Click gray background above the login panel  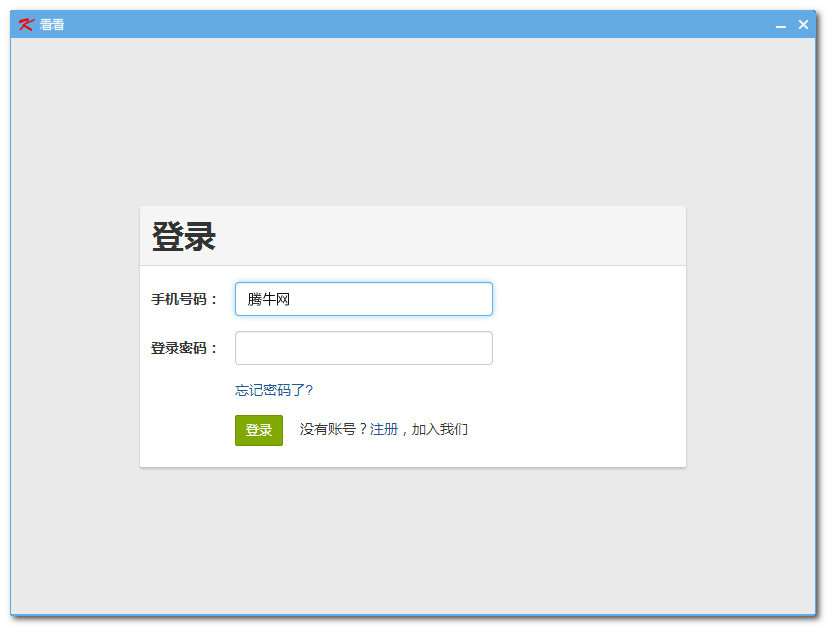click(412, 120)
